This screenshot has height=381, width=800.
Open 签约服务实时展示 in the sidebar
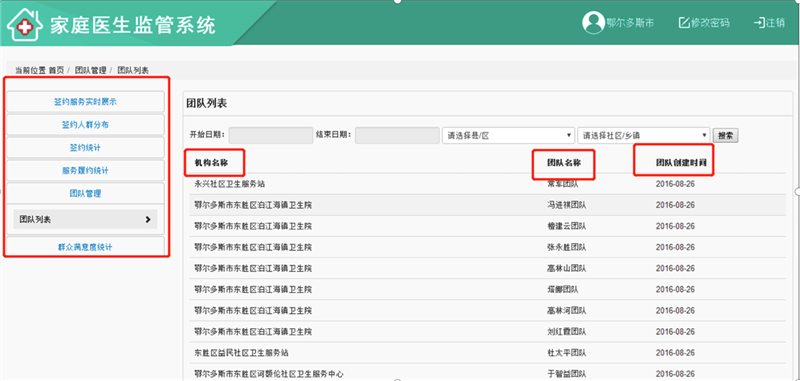(85, 101)
